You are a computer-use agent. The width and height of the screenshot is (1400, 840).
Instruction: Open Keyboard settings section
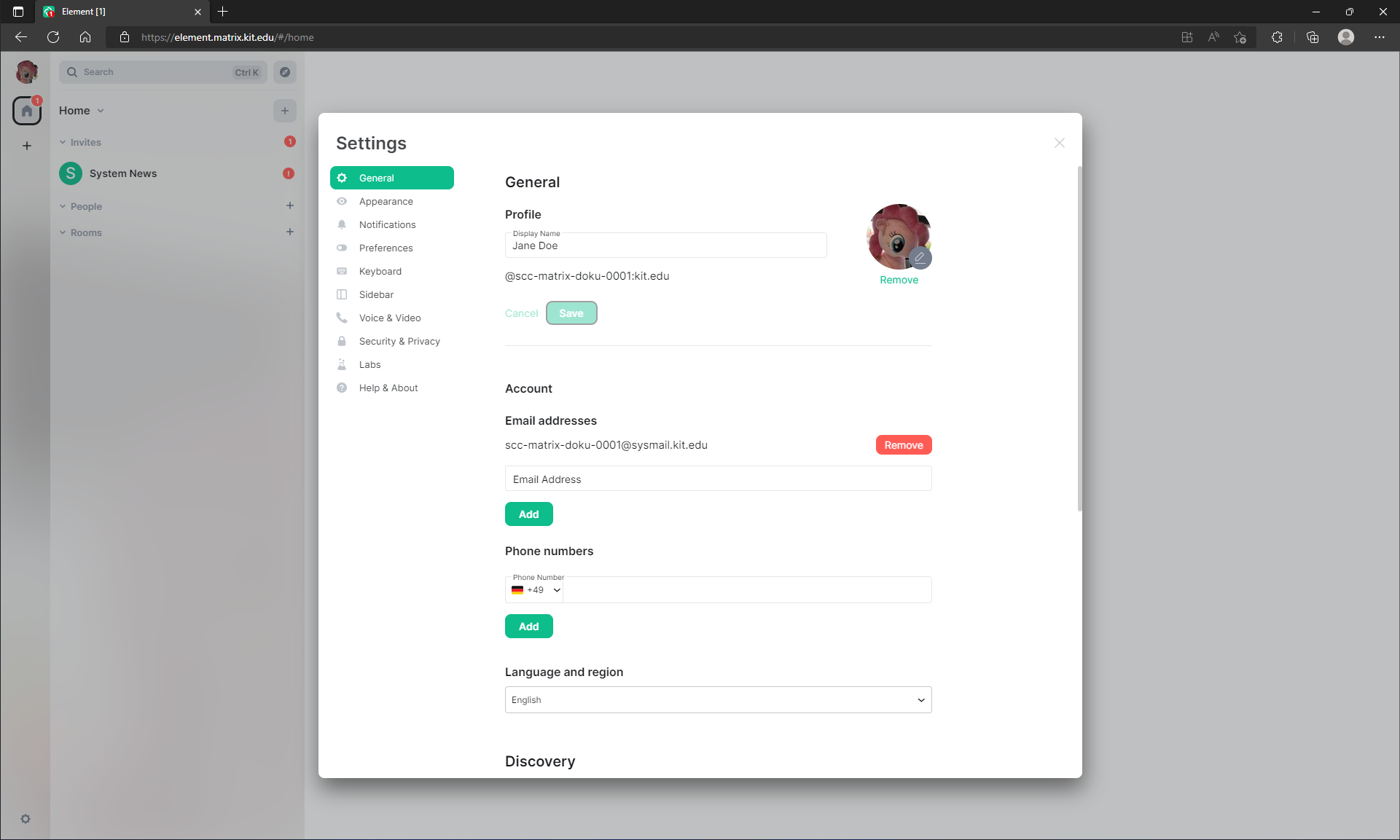point(381,271)
